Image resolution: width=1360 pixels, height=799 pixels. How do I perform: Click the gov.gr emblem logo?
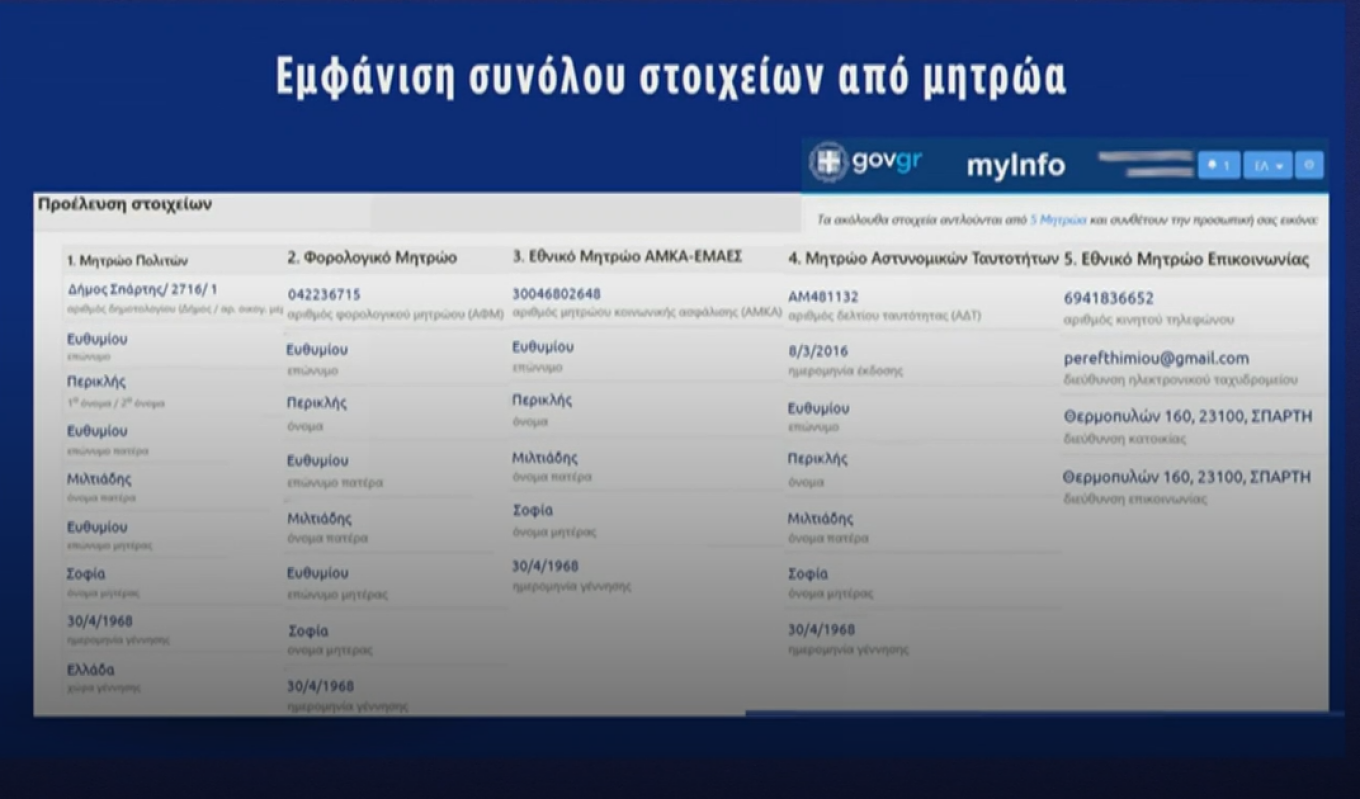tap(828, 163)
